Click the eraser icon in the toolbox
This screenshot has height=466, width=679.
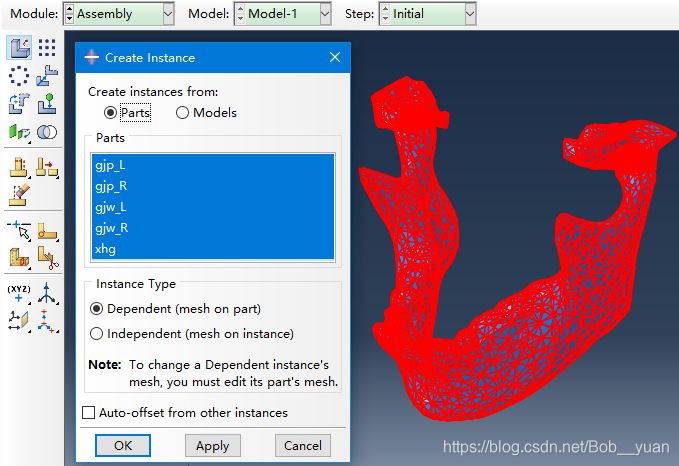pos(20,194)
